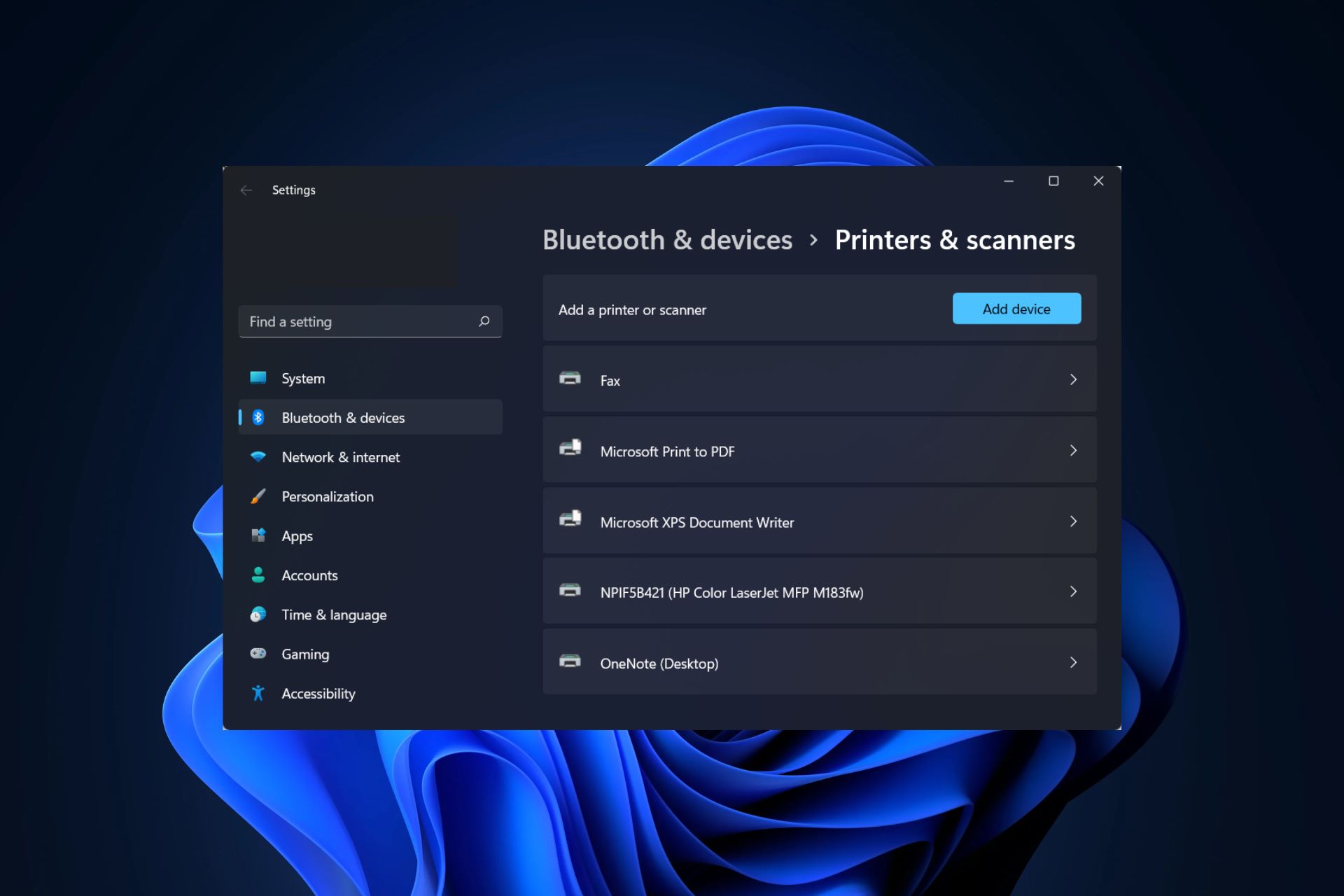Click the System settings icon
The width and height of the screenshot is (1344, 896).
[x=258, y=377]
